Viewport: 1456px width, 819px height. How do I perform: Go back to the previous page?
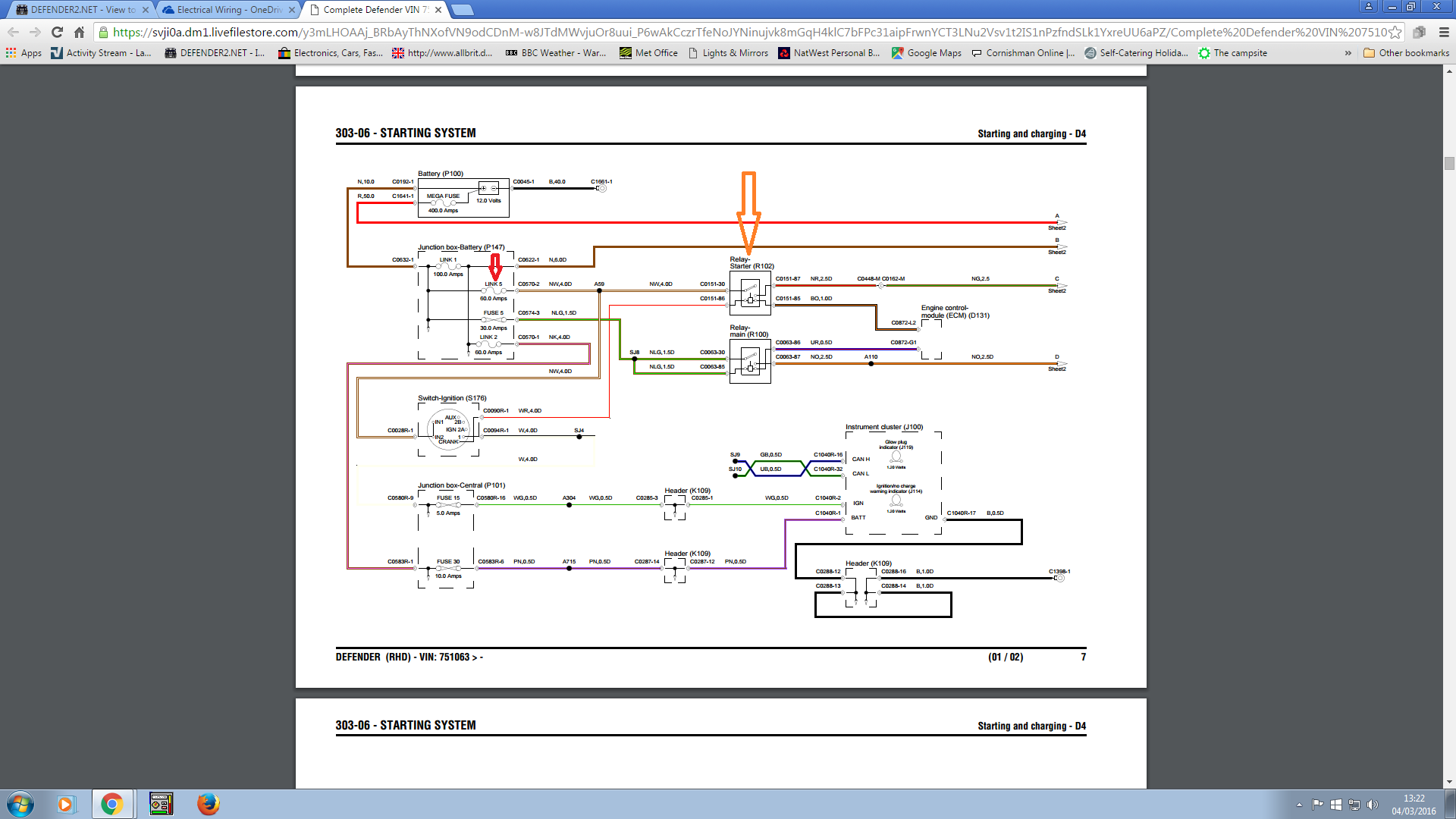[x=13, y=33]
